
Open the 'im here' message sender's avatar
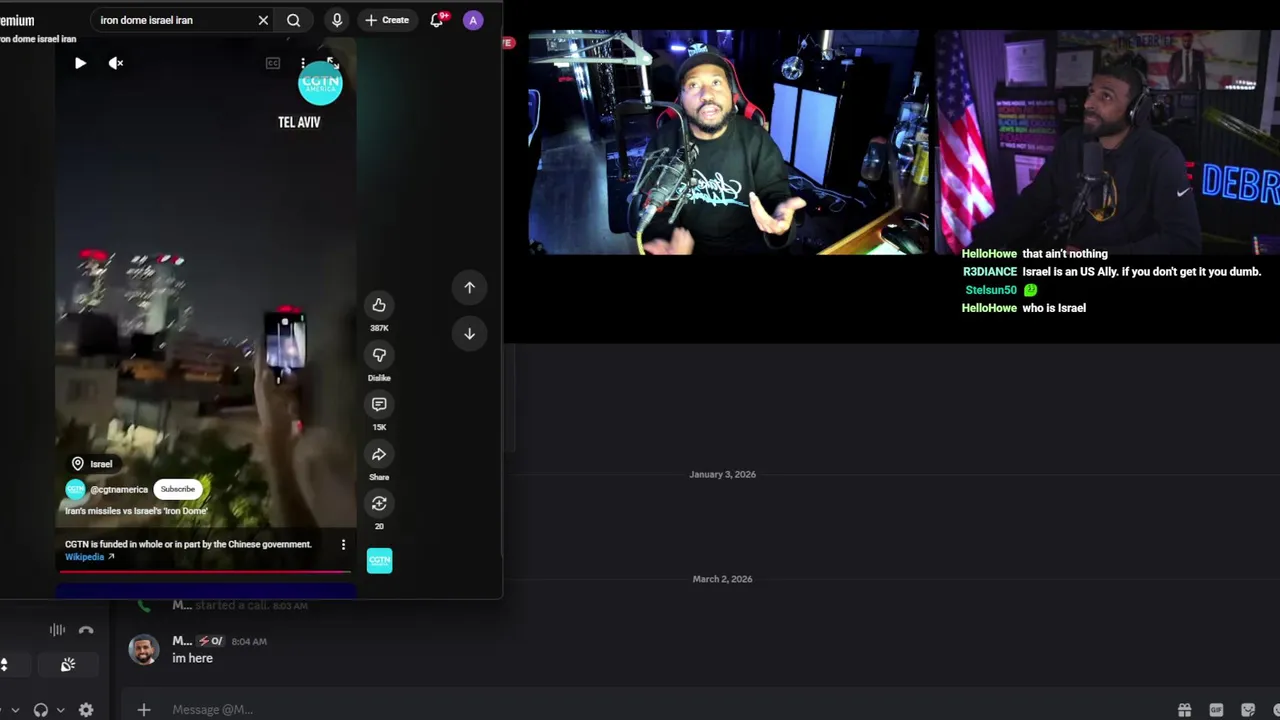(144, 649)
